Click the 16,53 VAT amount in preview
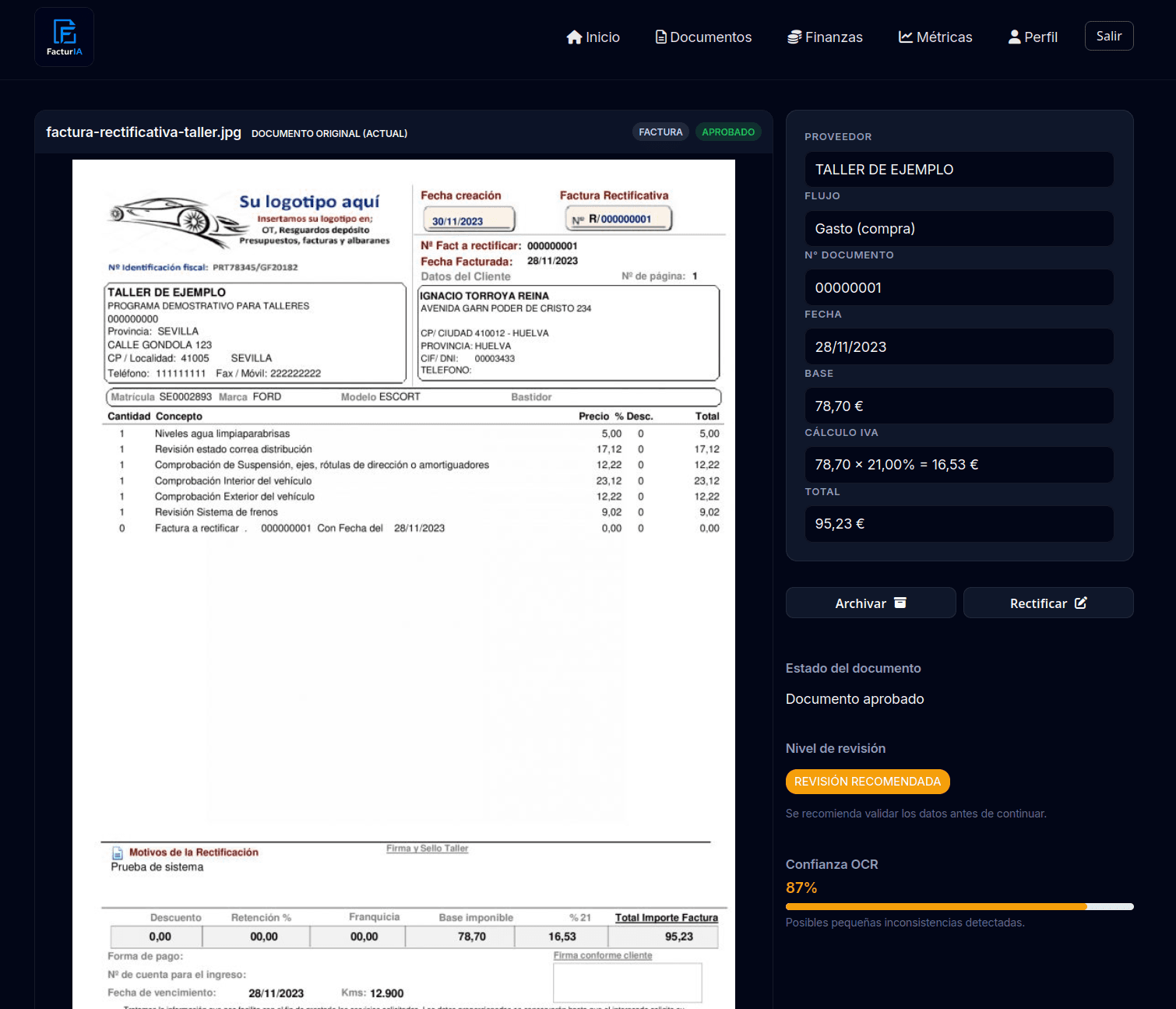 (562, 937)
